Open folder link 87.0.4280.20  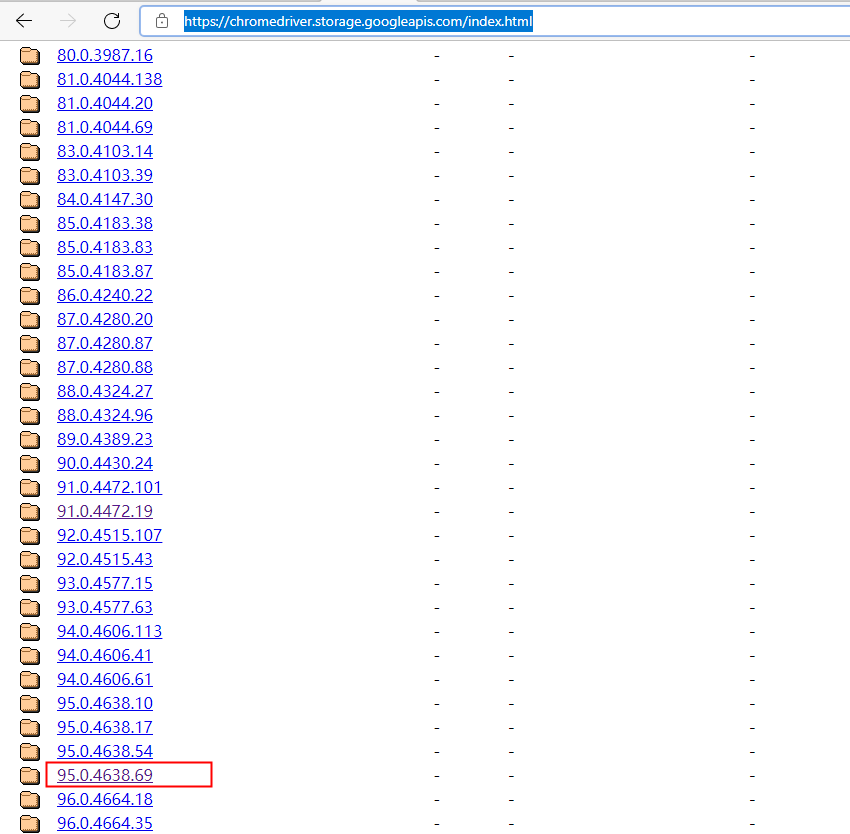105,319
